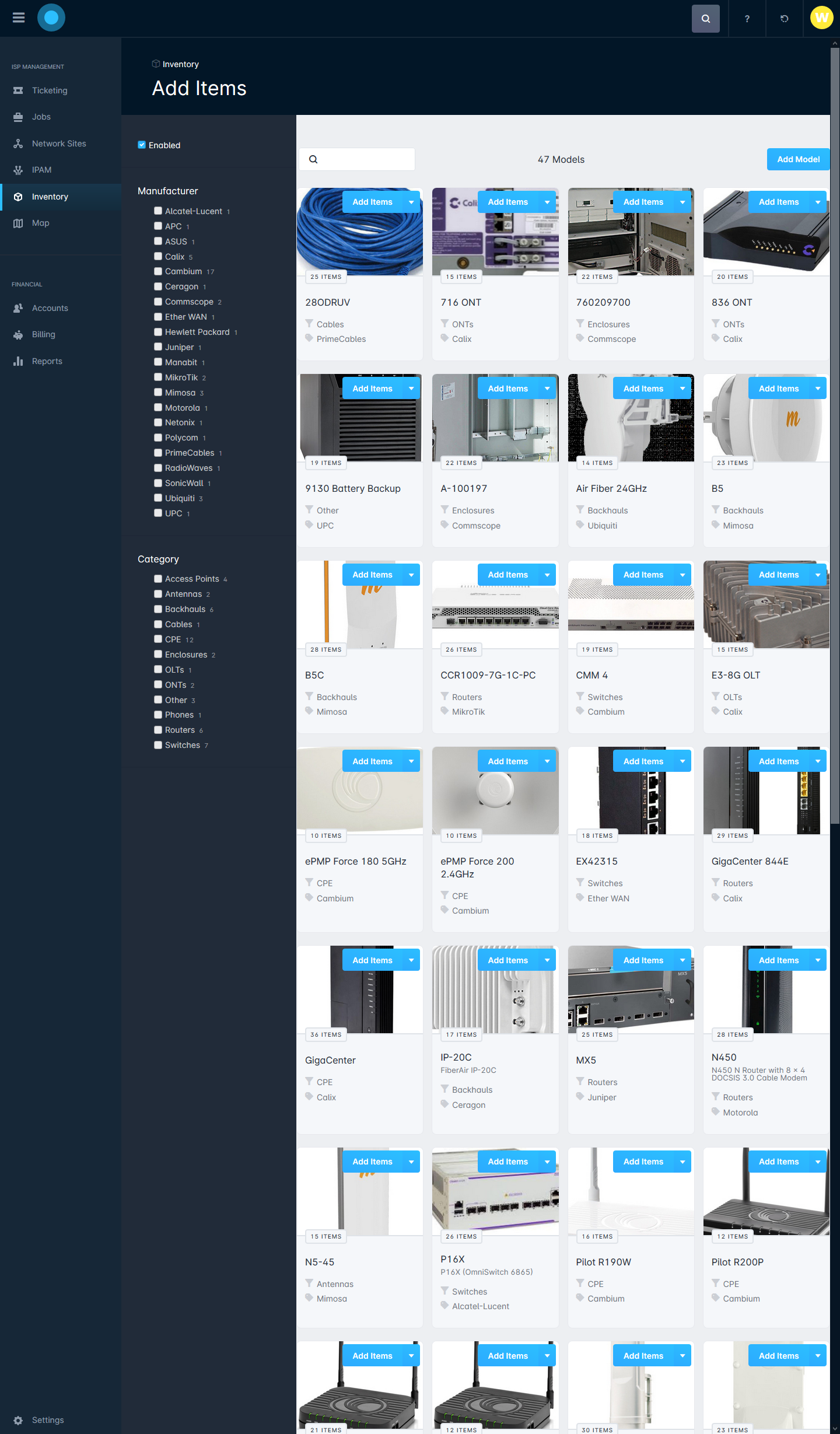The image size is (840, 1434).
Task: Click the history/refresh icon in top bar
Action: tap(785, 19)
